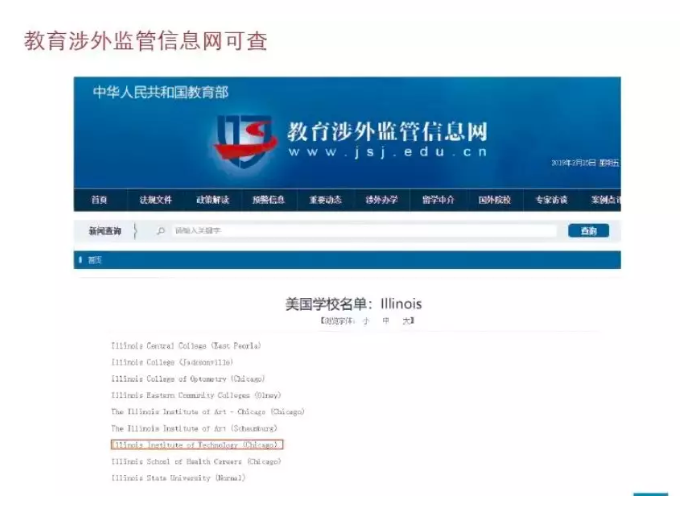The width and height of the screenshot is (695, 519).
Task: Open the 重要动态 navigation item
Action: click(325, 200)
